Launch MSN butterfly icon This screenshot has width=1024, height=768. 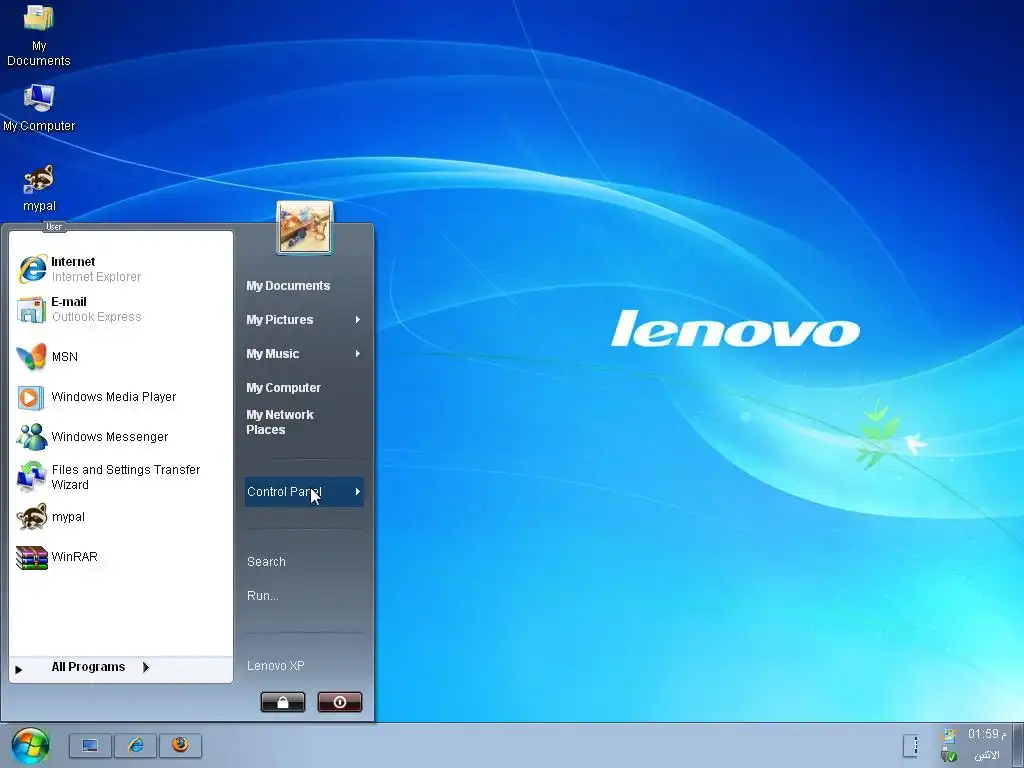pyautogui.click(x=32, y=357)
